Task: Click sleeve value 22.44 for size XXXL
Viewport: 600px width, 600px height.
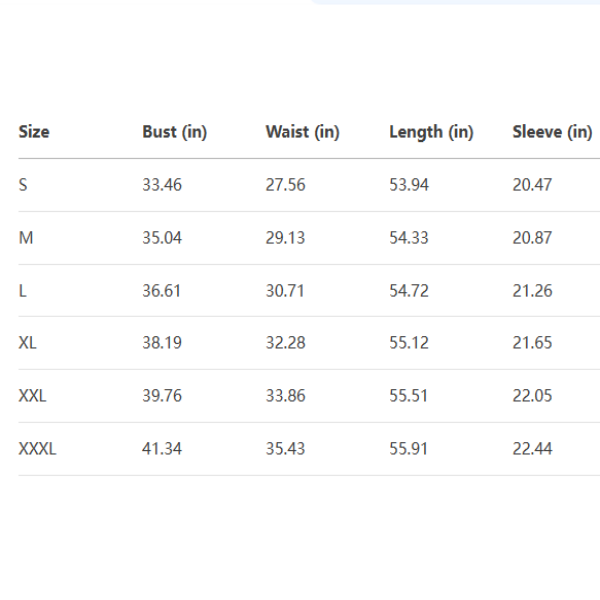Action: pyautogui.click(x=532, y=449)
